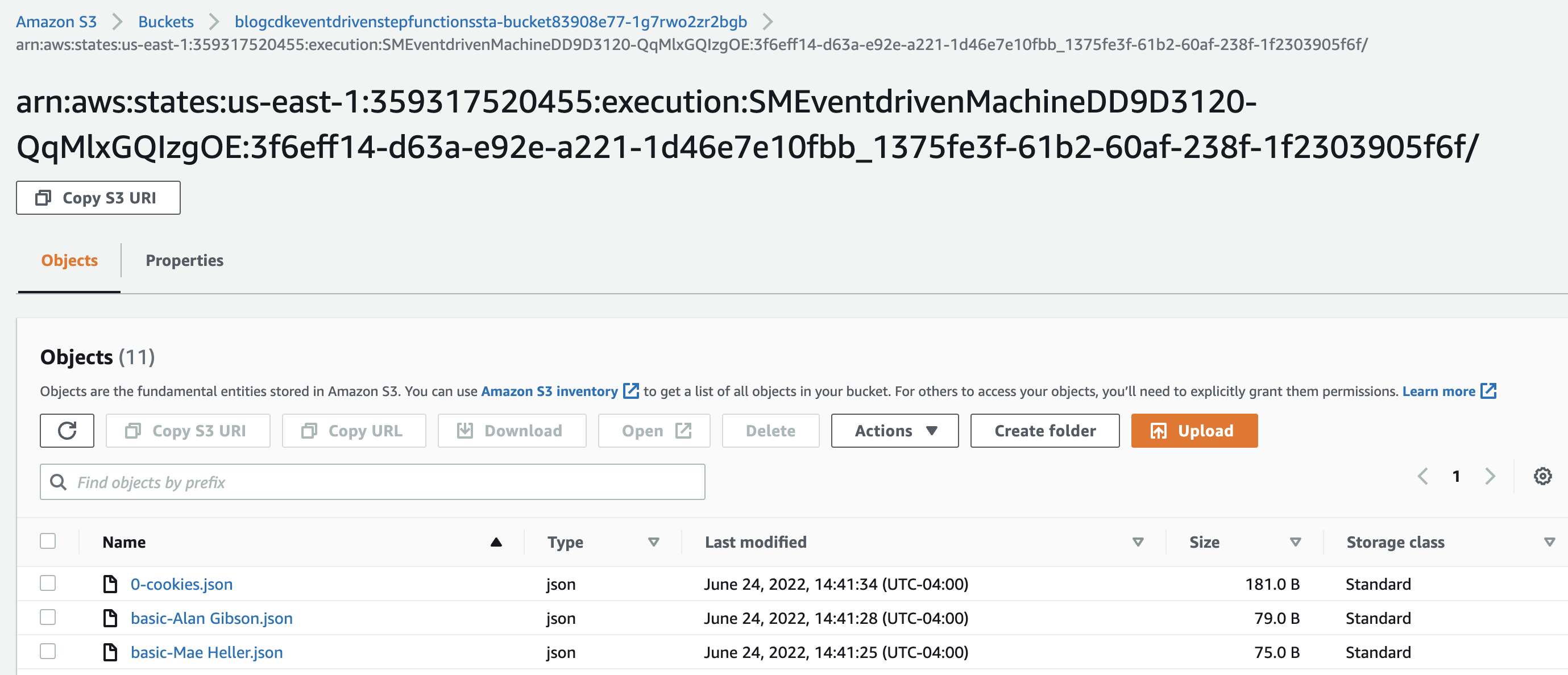
Task: Open the Buckets breadcrumb link
Action: pyautogui.click(x=165, y=22)
